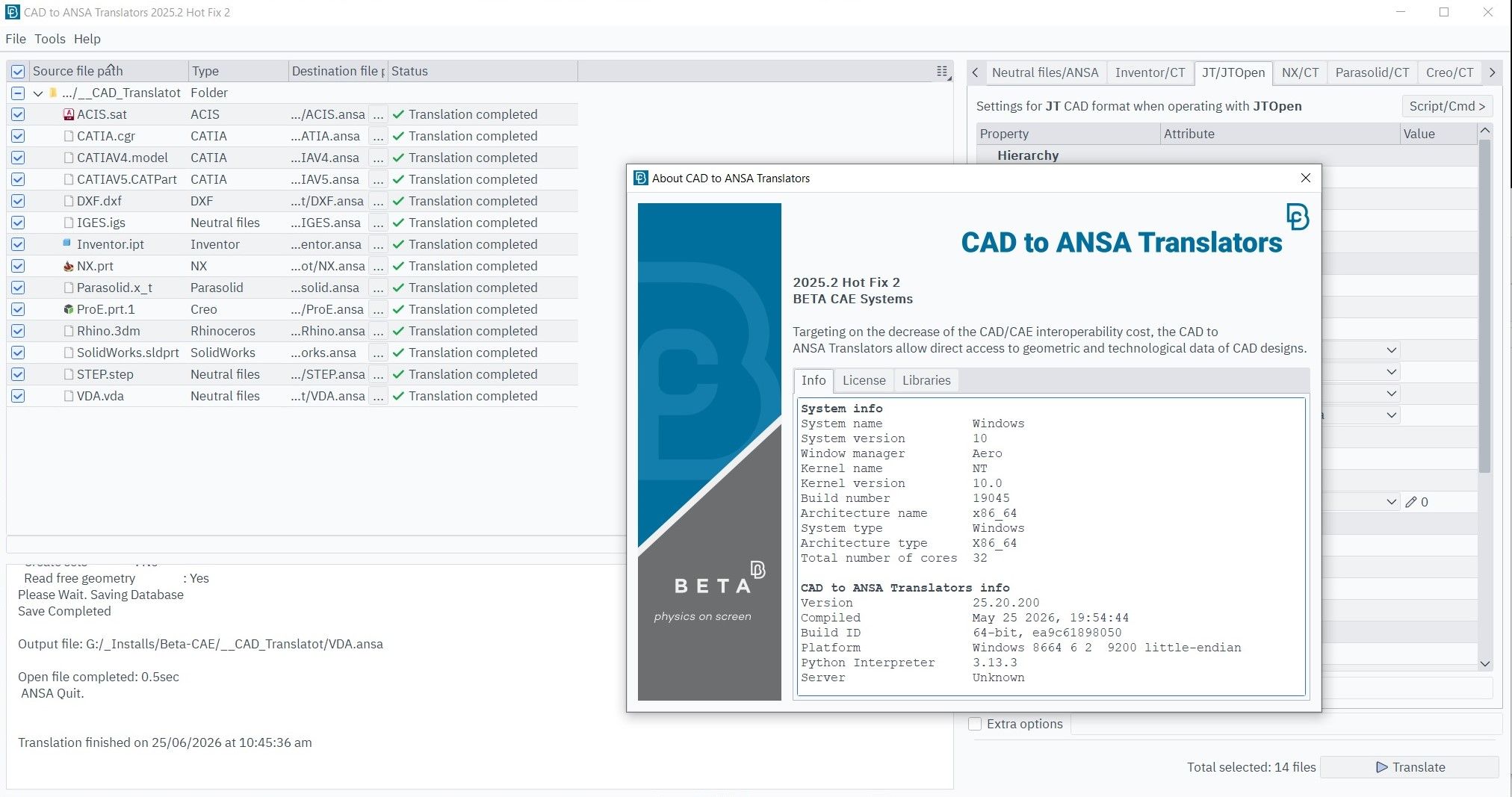1512x797 pixels.
Task: Click the Translate button
Action: (1410, 767)
